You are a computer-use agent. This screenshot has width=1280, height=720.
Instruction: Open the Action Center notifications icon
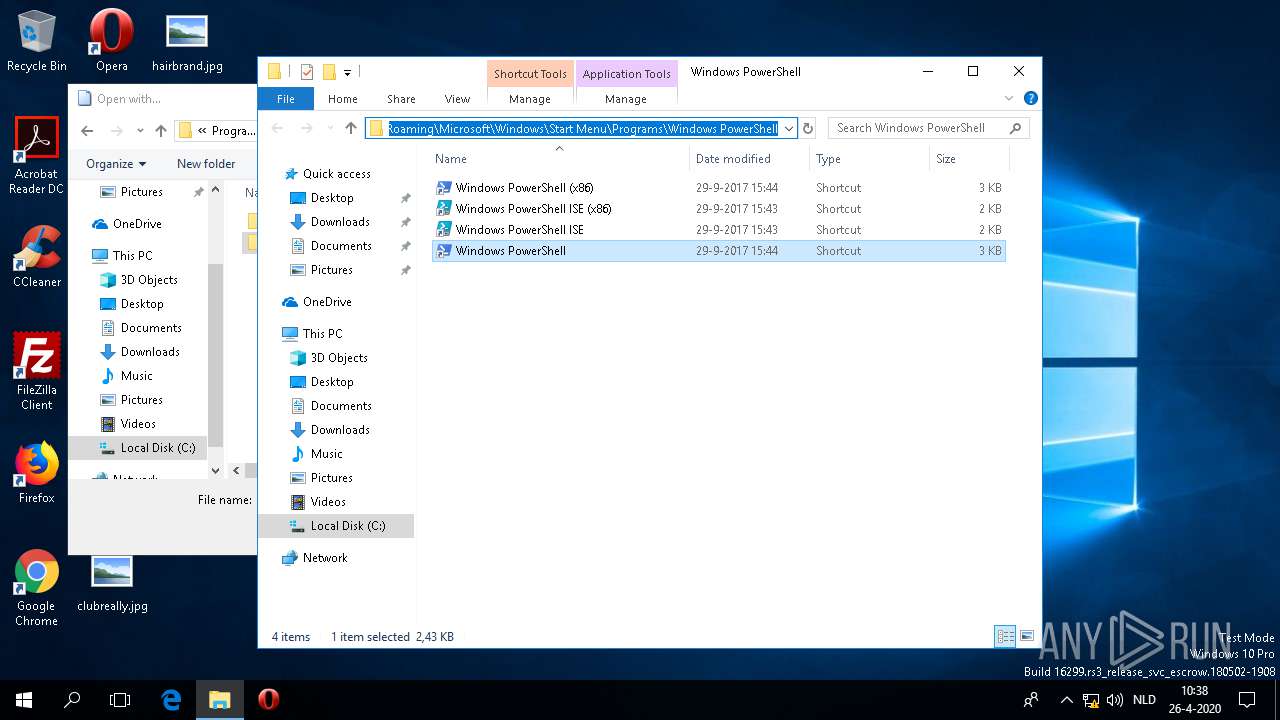tap(1247, 700)
